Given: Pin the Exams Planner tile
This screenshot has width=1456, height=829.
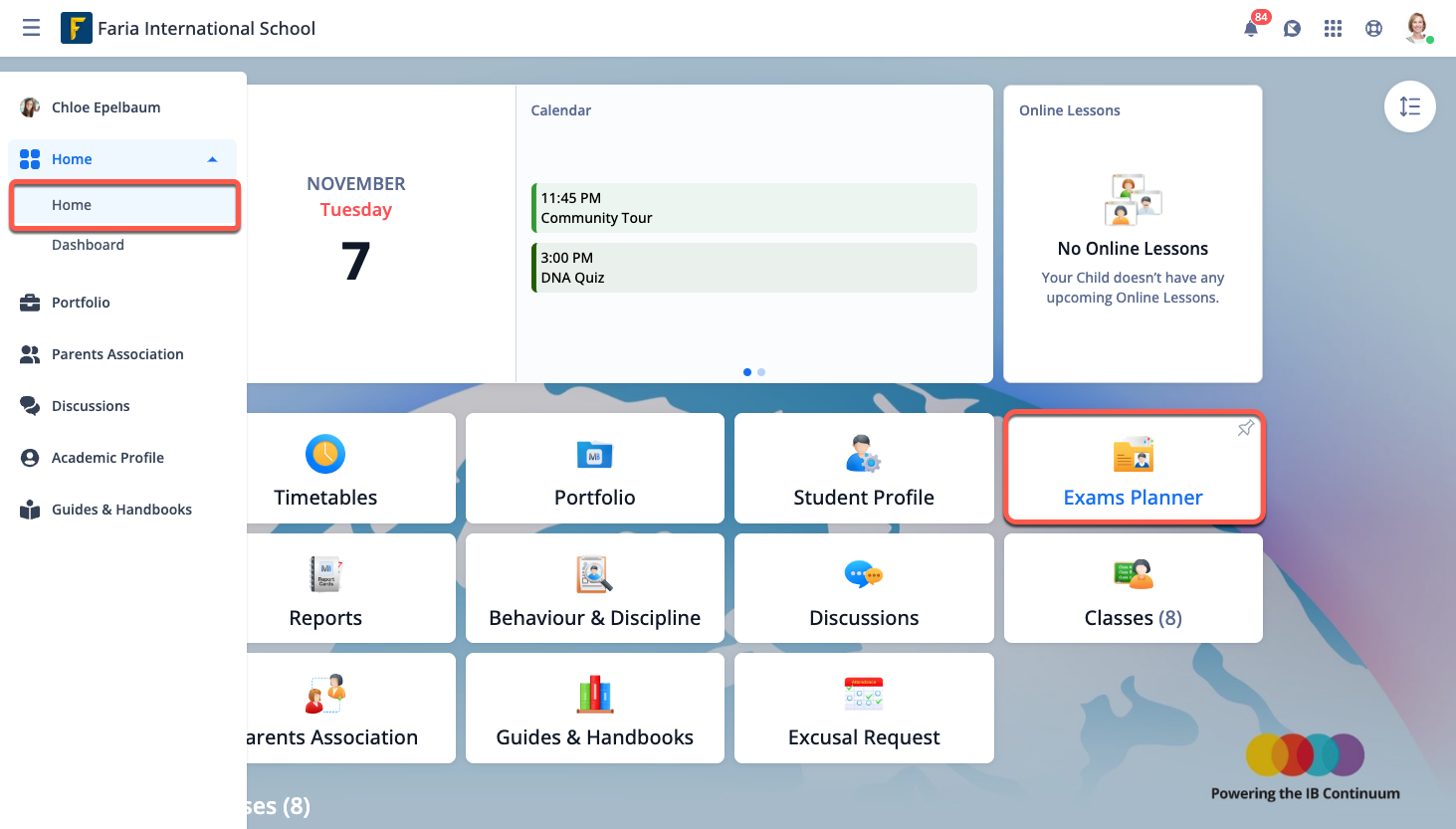Looking at the screenshot, I should [1245, 428].
